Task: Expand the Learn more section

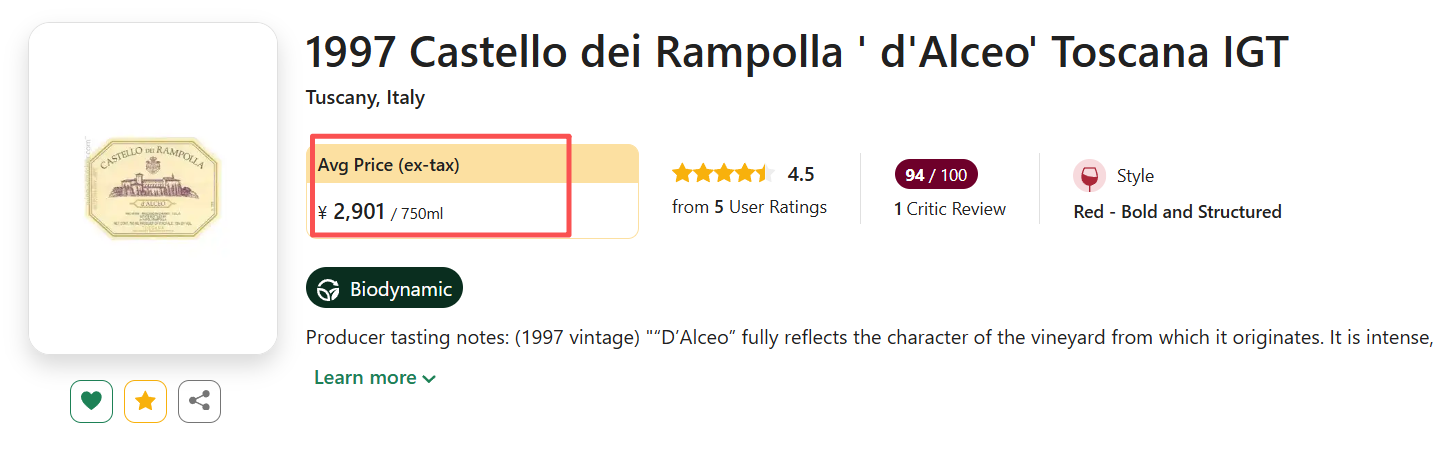Action: [375, 378]
